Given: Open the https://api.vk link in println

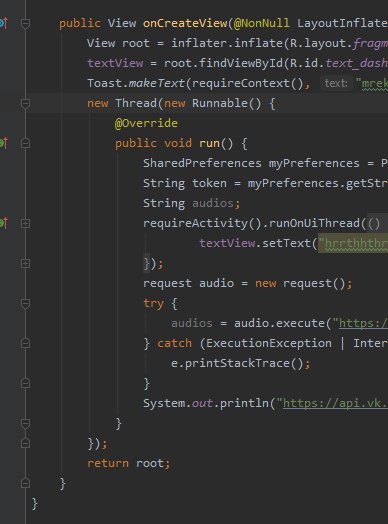Looking at the screenshot, I should pyautogui.click(x=335, y=403).
